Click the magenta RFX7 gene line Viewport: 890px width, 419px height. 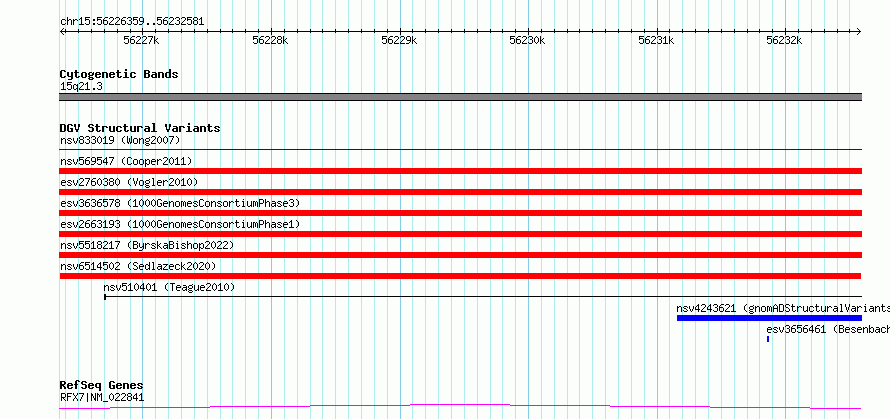pyautogui.click(x=461, y=407)
